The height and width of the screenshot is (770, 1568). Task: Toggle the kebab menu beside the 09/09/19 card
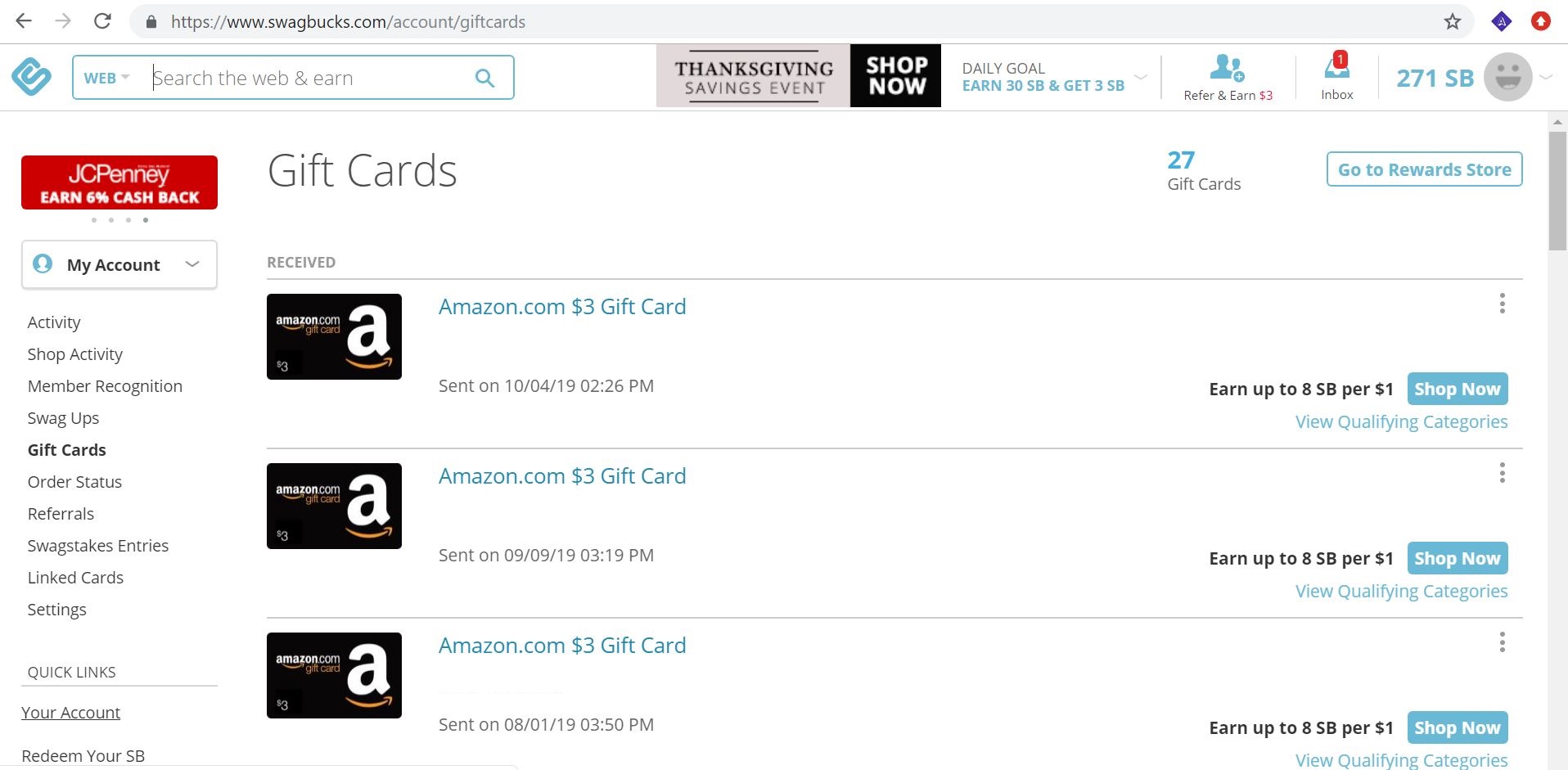[1502, 472]
